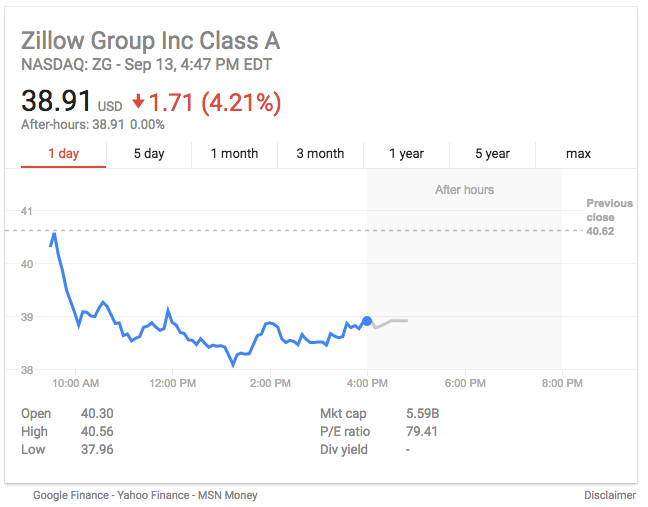View the 5 year chart tab

pyautogui.click(x=492, y=154)
